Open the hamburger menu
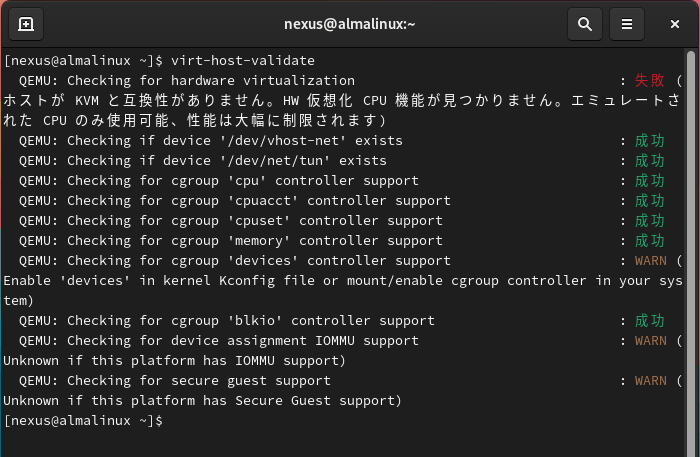 pos(627,24)
